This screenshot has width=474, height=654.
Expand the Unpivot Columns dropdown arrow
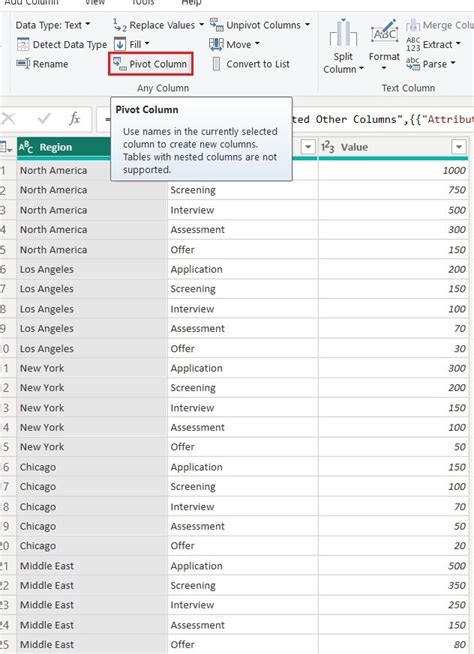pos(308,25)
